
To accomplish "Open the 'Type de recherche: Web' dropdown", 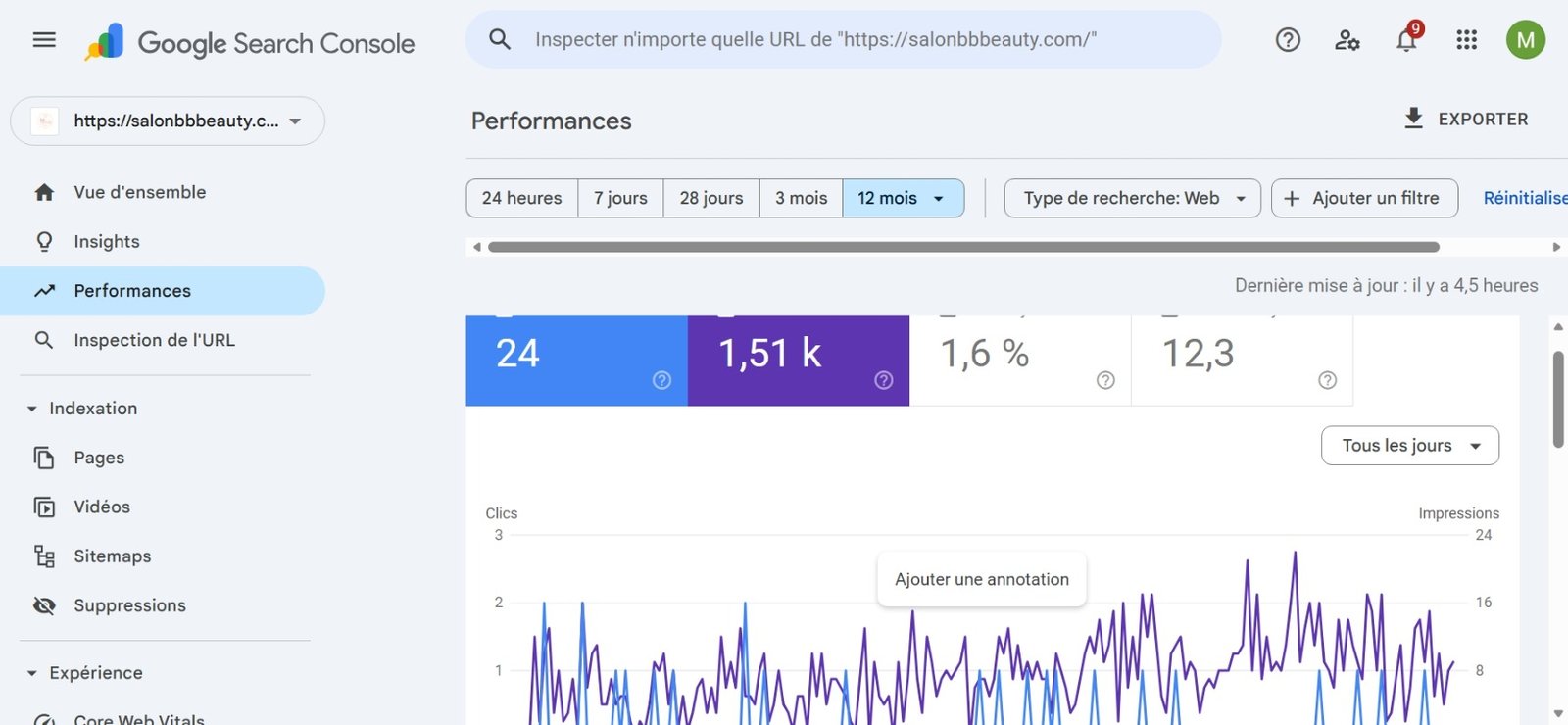I will tap(1132, 198).
